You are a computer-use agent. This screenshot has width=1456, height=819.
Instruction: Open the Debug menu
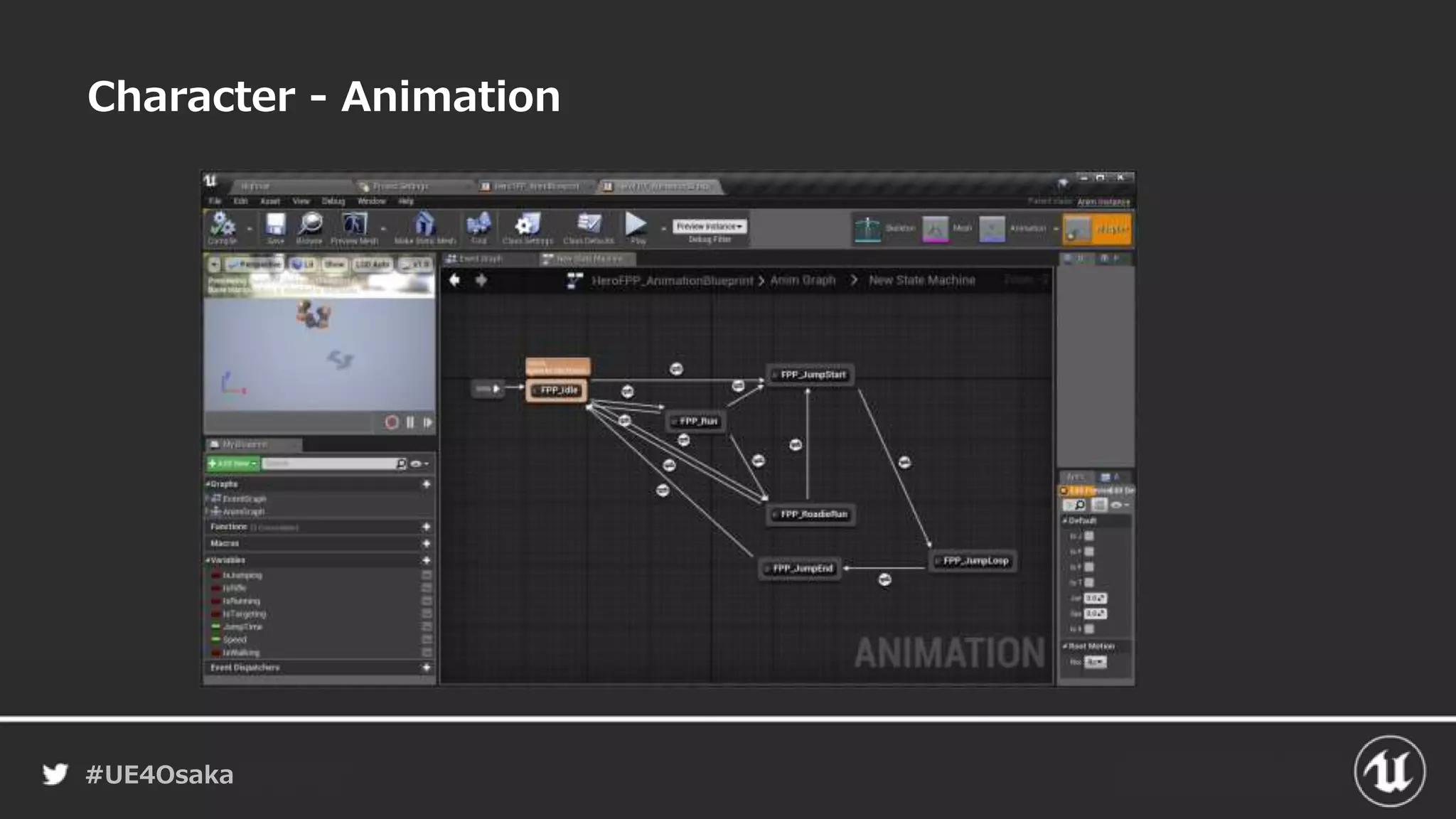coord(333,201)
